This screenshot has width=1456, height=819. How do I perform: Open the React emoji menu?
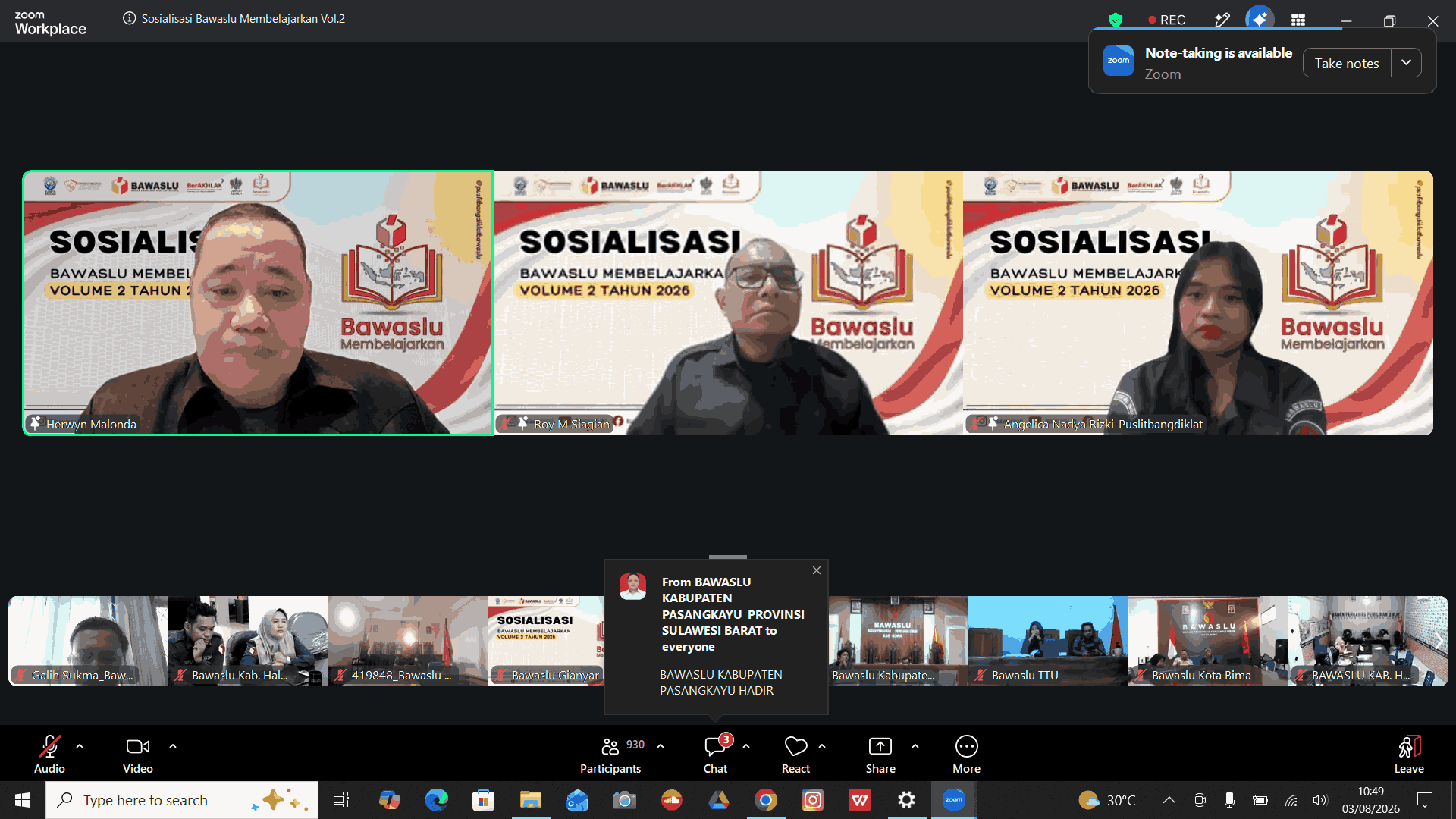tap(795, 754)
